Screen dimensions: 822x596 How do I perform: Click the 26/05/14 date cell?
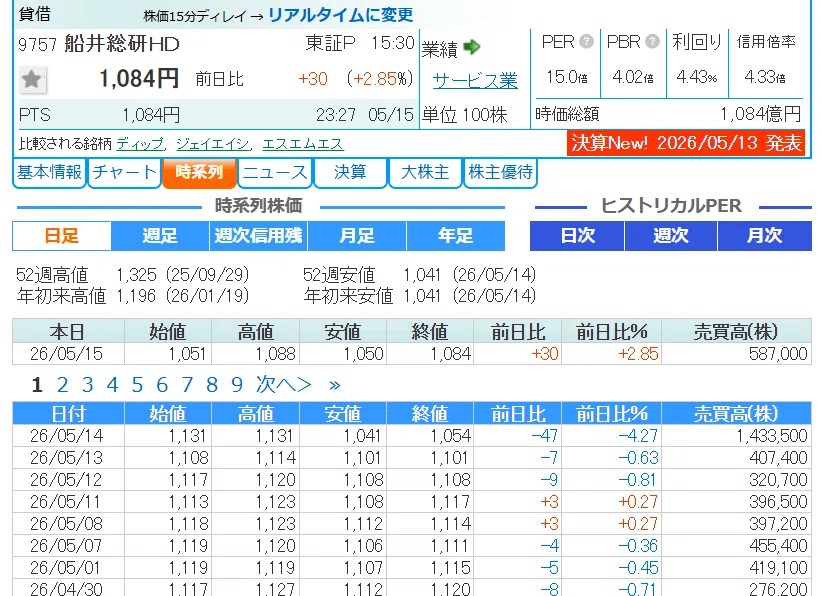click(67, 436)
